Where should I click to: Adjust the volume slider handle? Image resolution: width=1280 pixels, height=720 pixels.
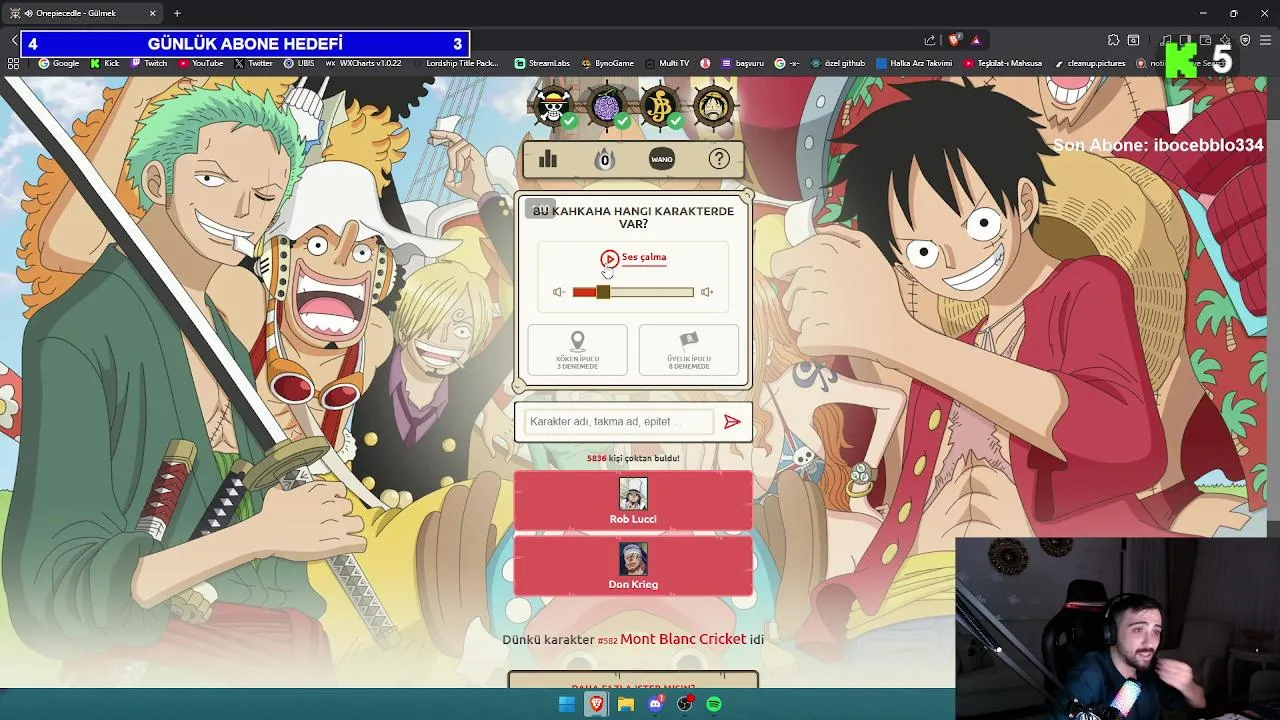point(603,292)
